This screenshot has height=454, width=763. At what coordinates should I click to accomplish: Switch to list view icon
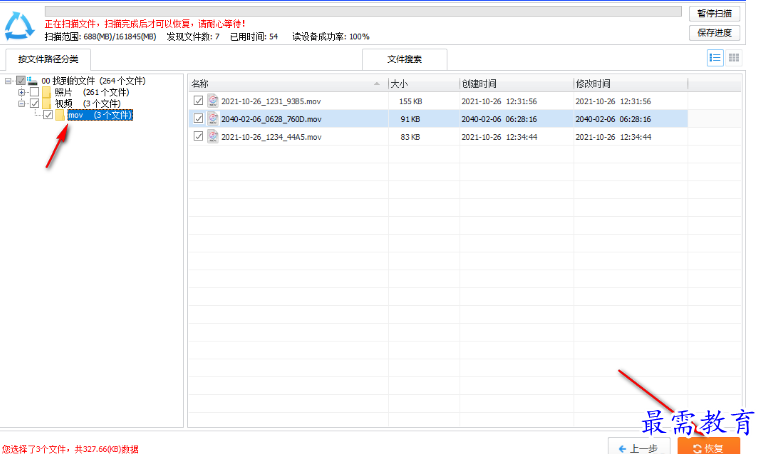click(715, 58)
